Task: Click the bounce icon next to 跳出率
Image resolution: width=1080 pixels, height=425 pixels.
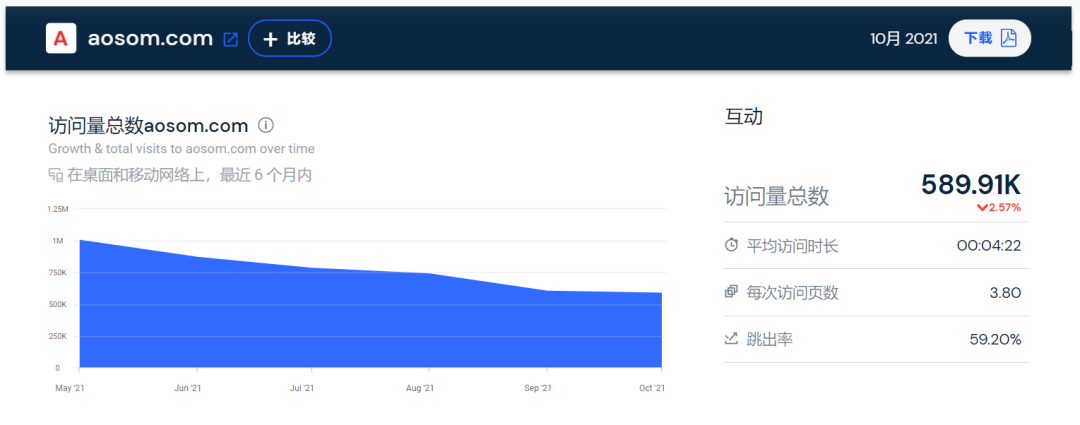Action: (x=731, y=339)
